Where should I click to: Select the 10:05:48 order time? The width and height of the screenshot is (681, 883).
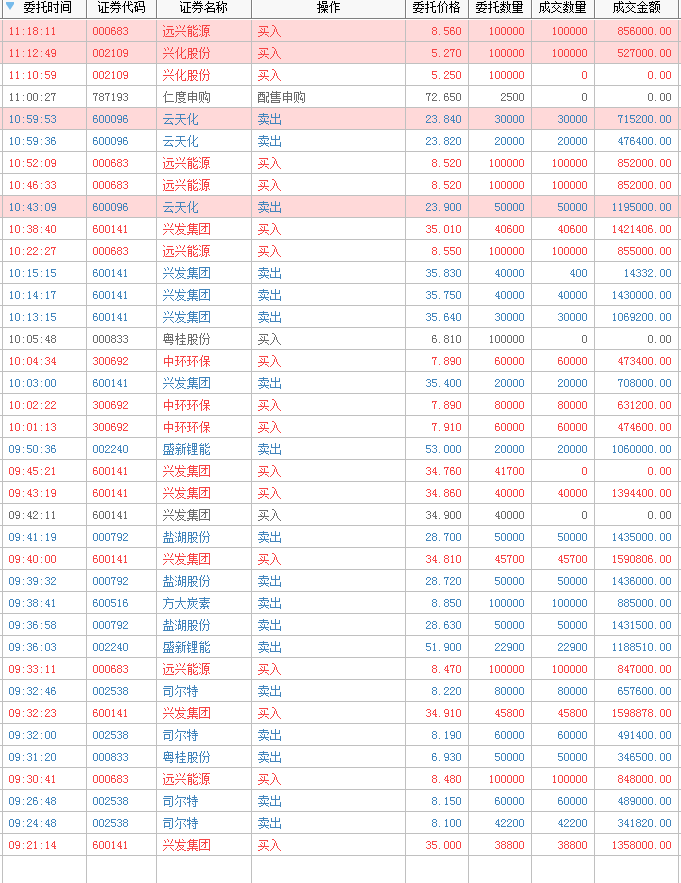click(32, 339)
